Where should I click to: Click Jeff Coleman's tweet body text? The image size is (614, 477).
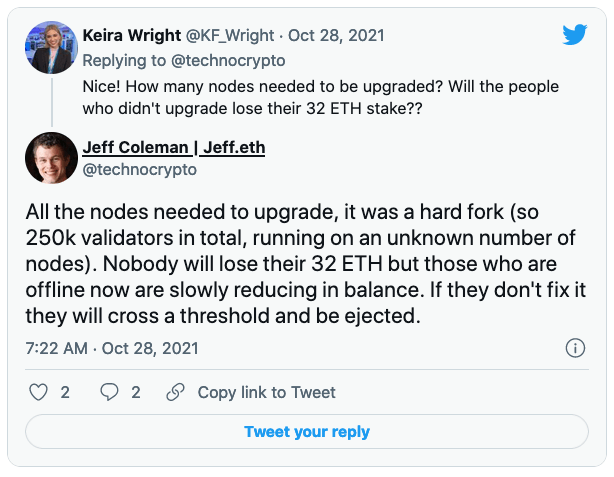tap(306, 264)
